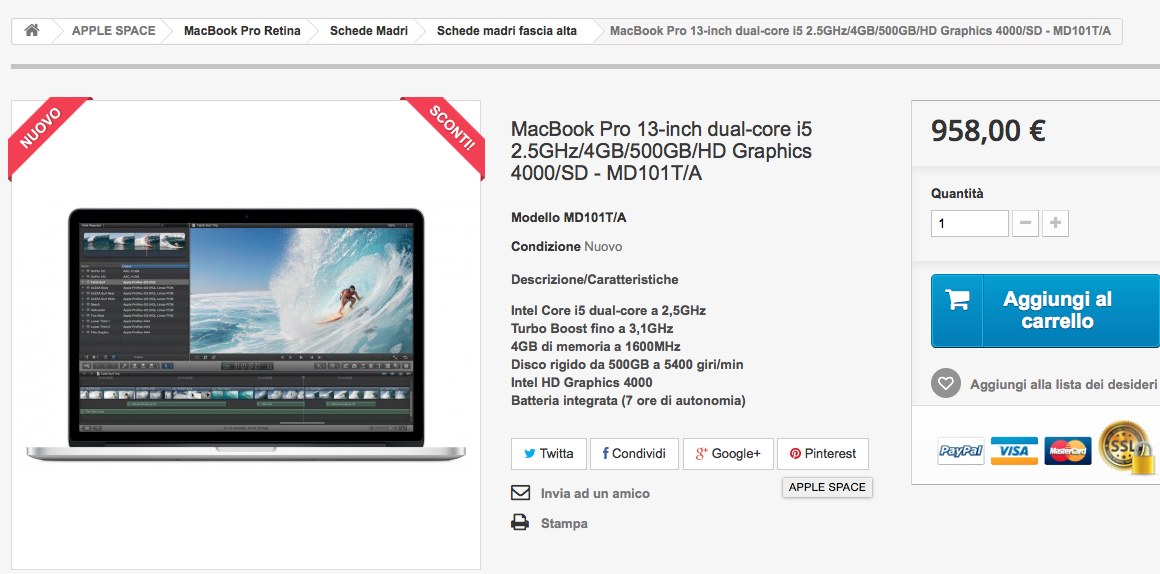This screenshot has width=1160, height=574.
Task: Click the PayPal payment logo
Action: 960,450
